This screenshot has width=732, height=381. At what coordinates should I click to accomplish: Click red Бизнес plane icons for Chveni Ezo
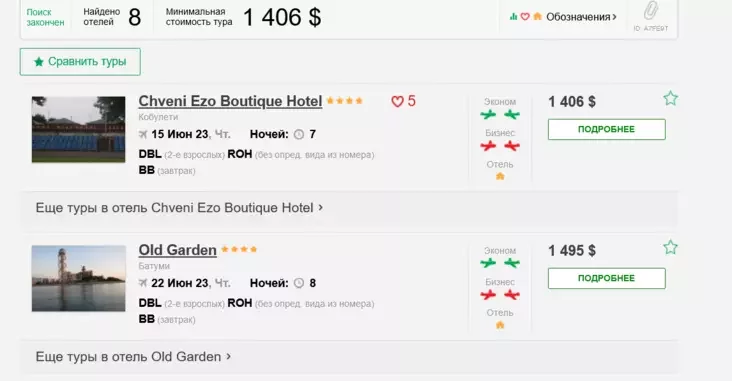tap(500, 146)
